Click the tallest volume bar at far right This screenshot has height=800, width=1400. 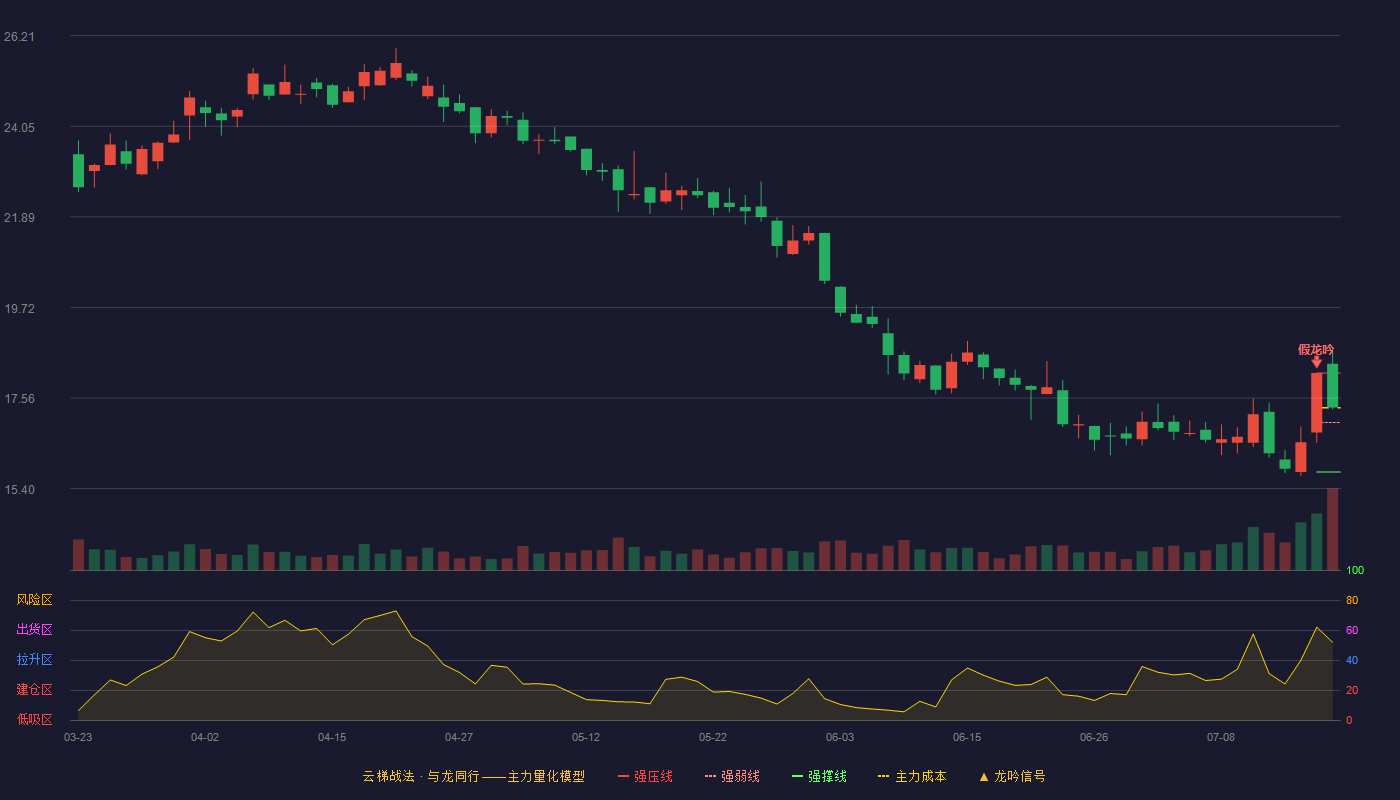tap(1332, 529)
